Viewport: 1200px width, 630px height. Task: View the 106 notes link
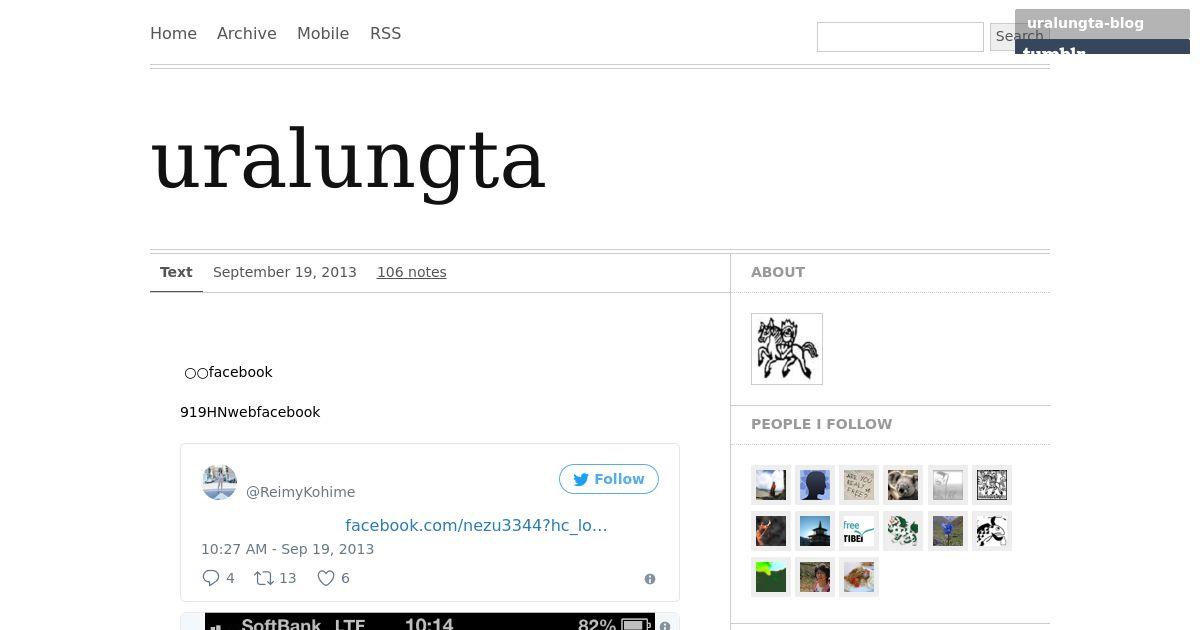(411, 272)
